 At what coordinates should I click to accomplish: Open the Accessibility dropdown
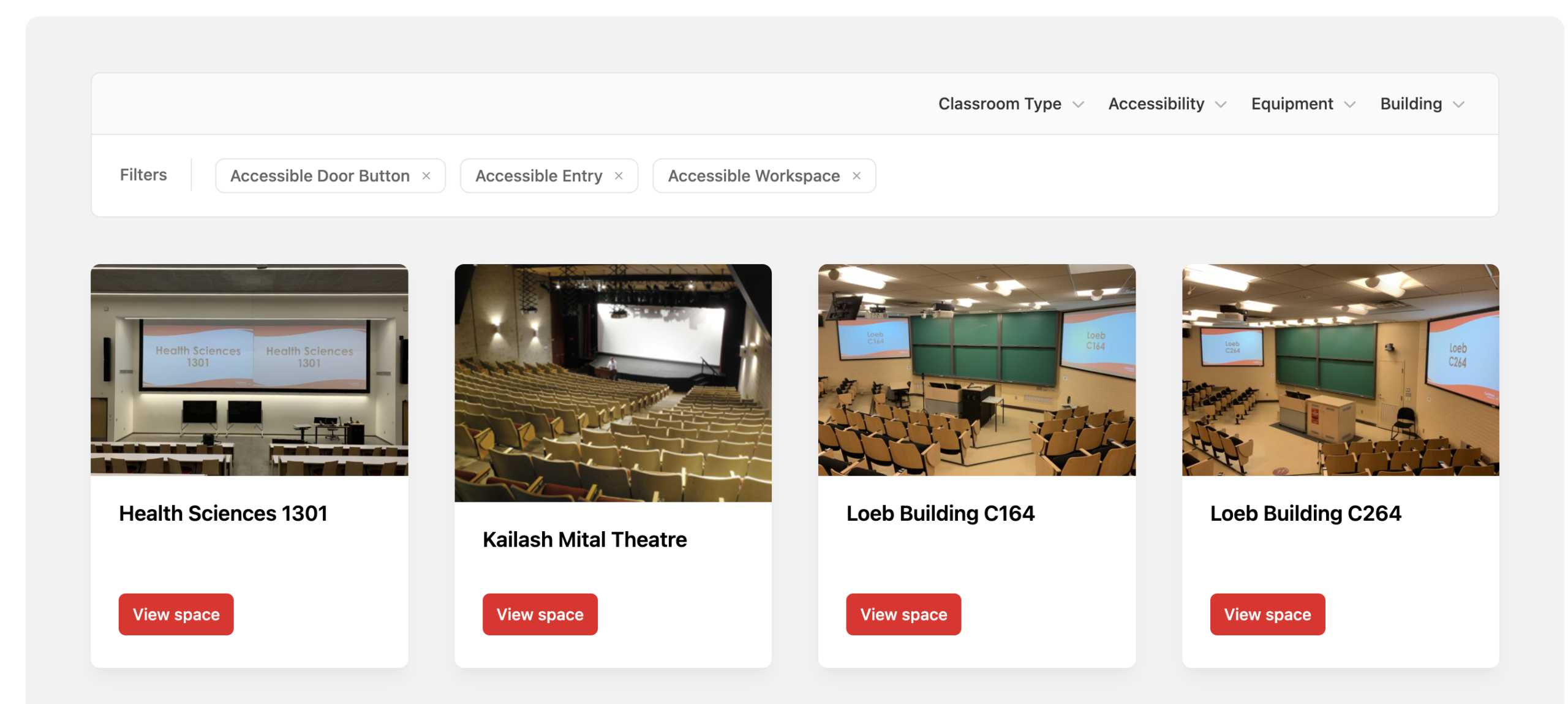(x=1167, y=104)
